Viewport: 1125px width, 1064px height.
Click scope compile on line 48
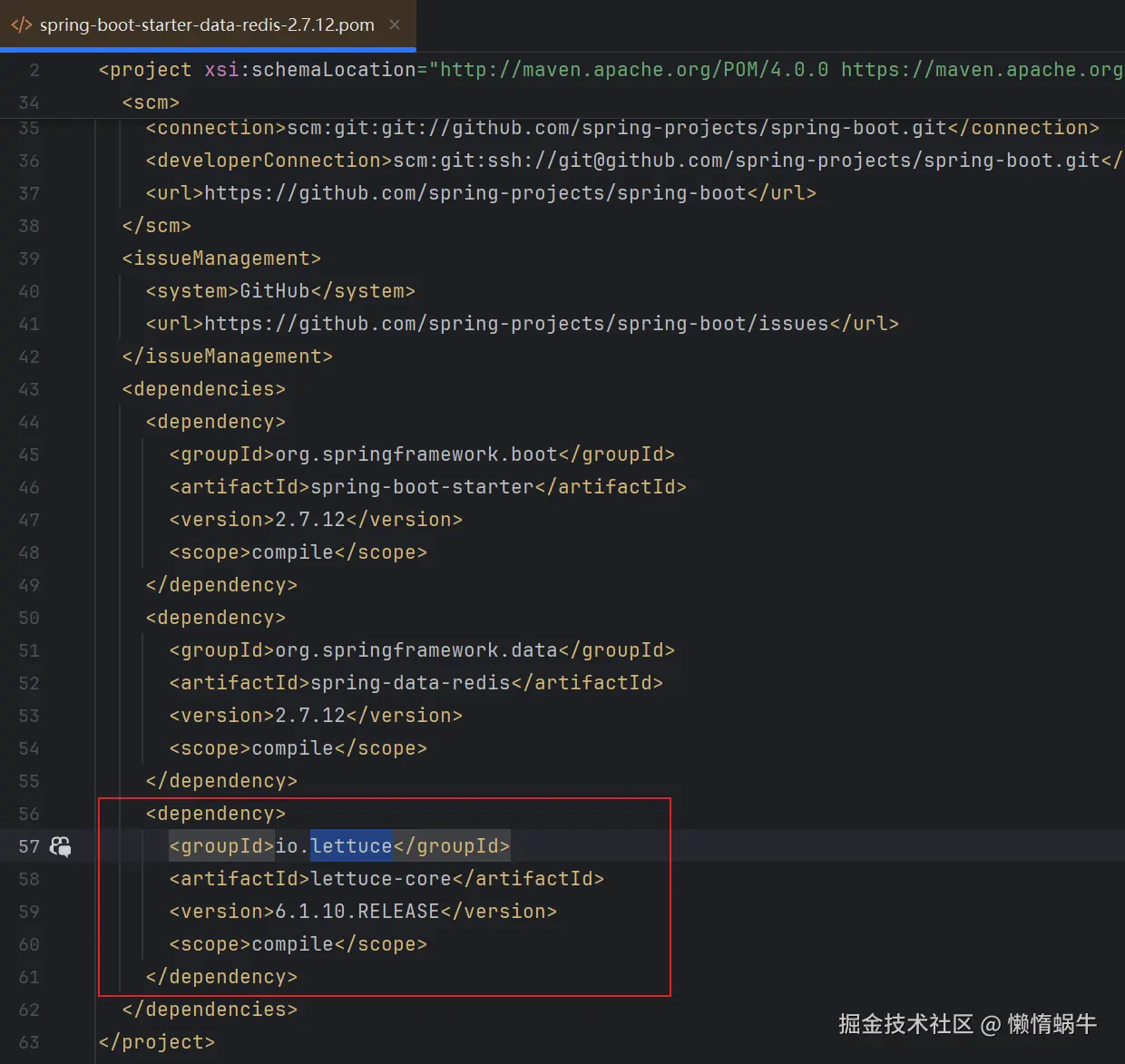(298, 552)
